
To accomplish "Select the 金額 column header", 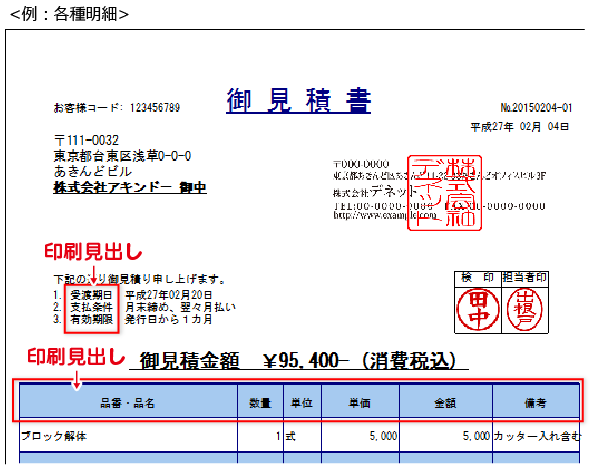I will (446, 403).
